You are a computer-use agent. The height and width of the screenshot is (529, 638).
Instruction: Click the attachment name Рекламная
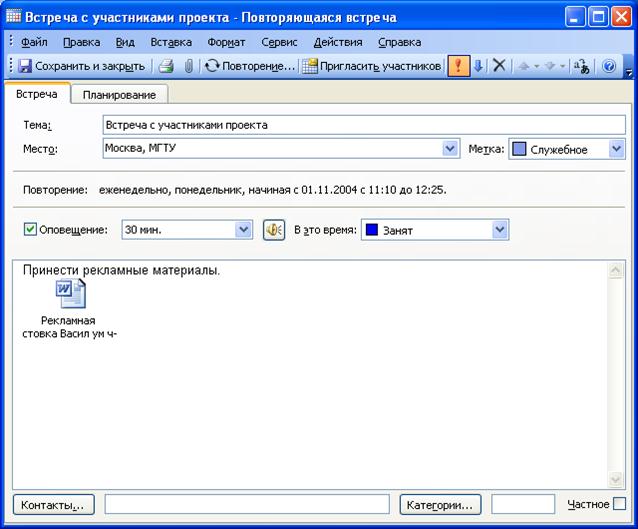[x=68, y=321]
